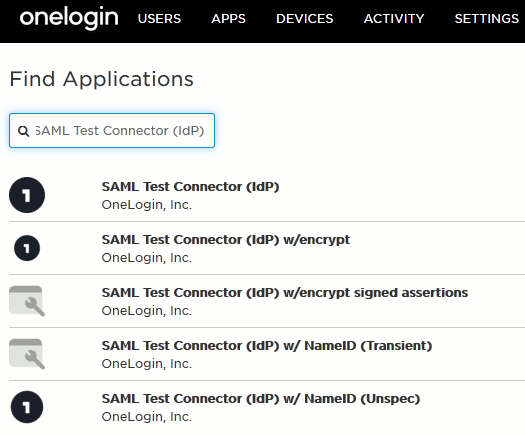Click icon for SAML Test Connector w/encrypt
This screenshot has height=435, width=525.
[x=27, y=248]
